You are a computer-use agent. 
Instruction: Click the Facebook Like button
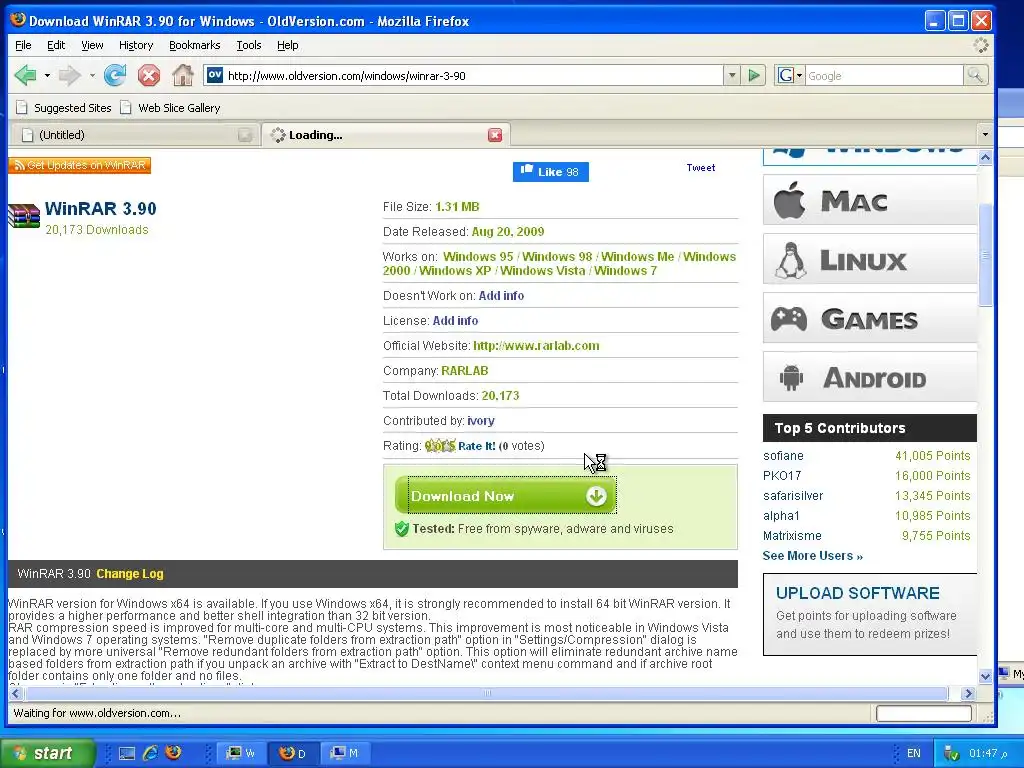click(x=551, y=172)
